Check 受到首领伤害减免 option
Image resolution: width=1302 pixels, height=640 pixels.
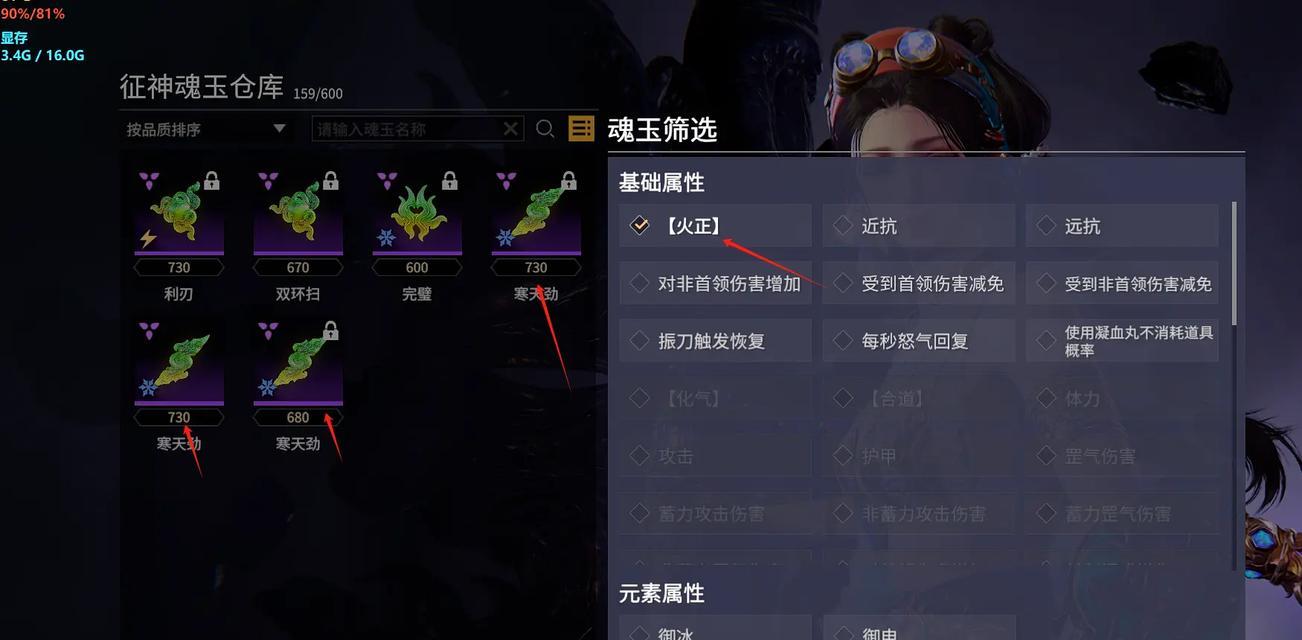click(918, 284)
